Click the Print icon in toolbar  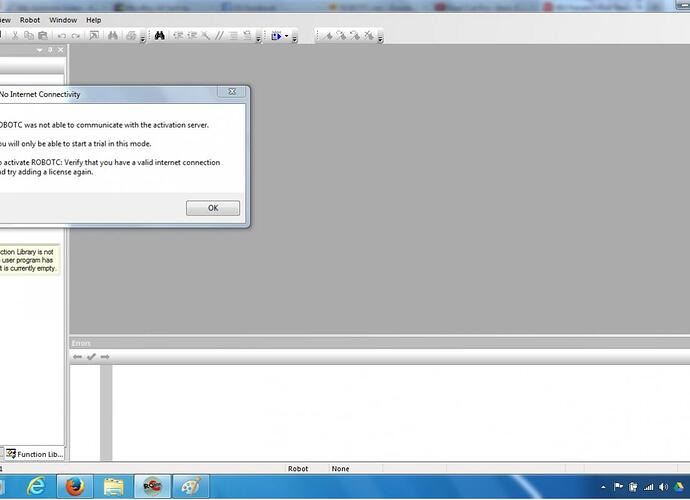(x=131, y=36)
